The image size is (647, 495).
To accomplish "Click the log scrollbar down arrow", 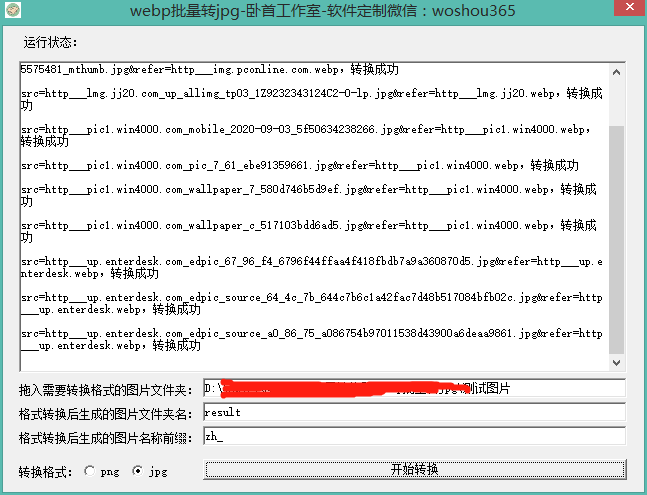I will (x=616, y=363).
